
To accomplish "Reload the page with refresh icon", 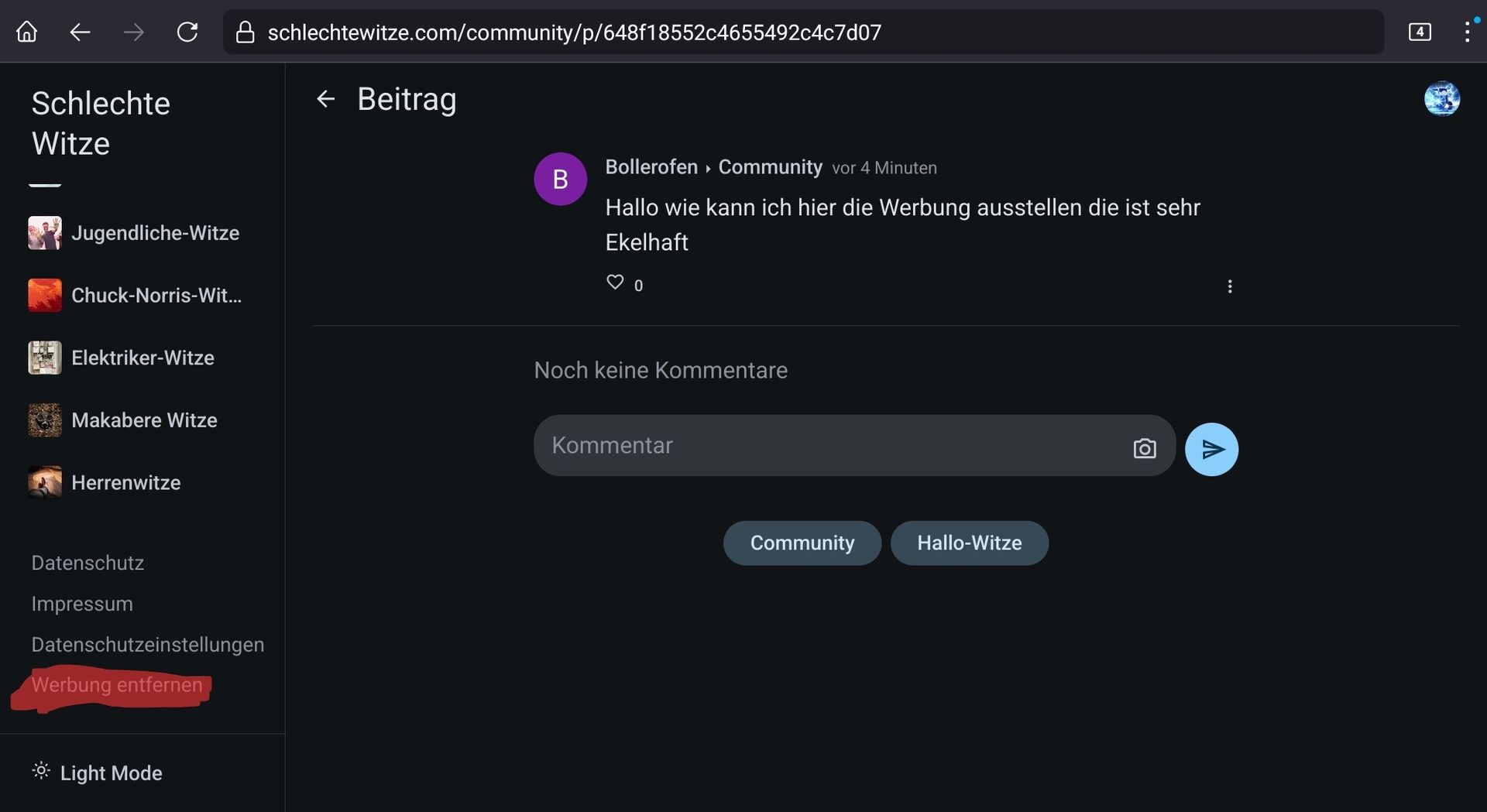I will (187, 32).
